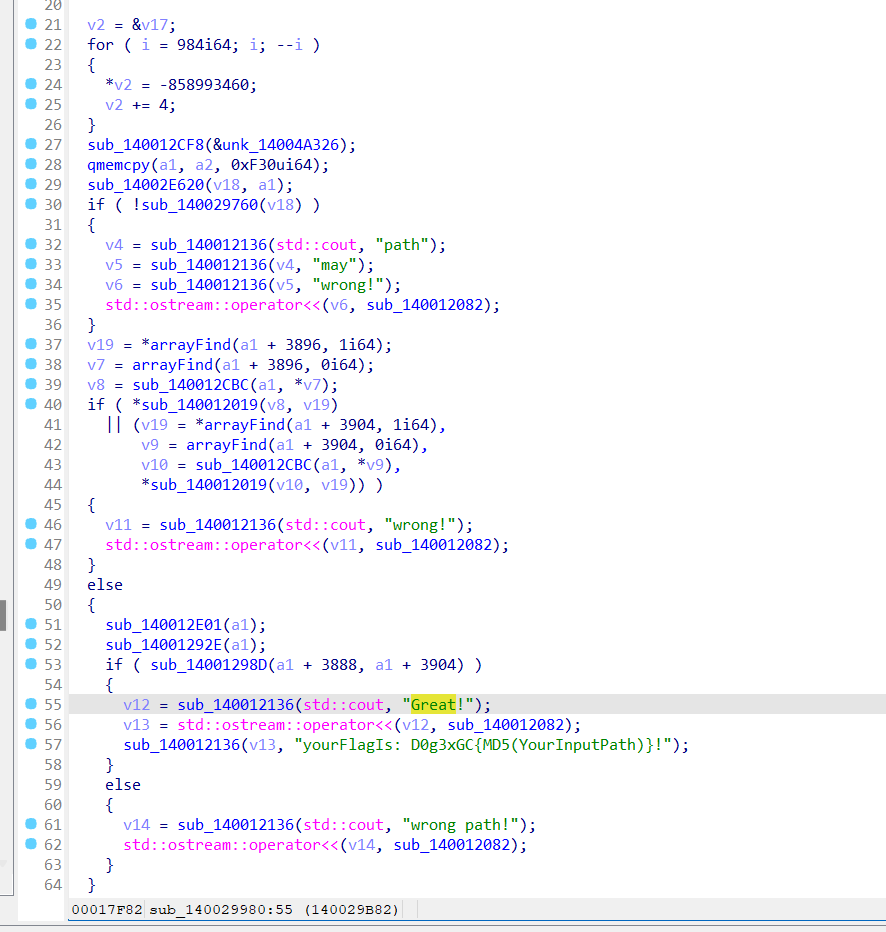Click variable v12 on line 55
The height and width of the screenshot is (932, 886).
pyautogui.click(x=137, y=705)
